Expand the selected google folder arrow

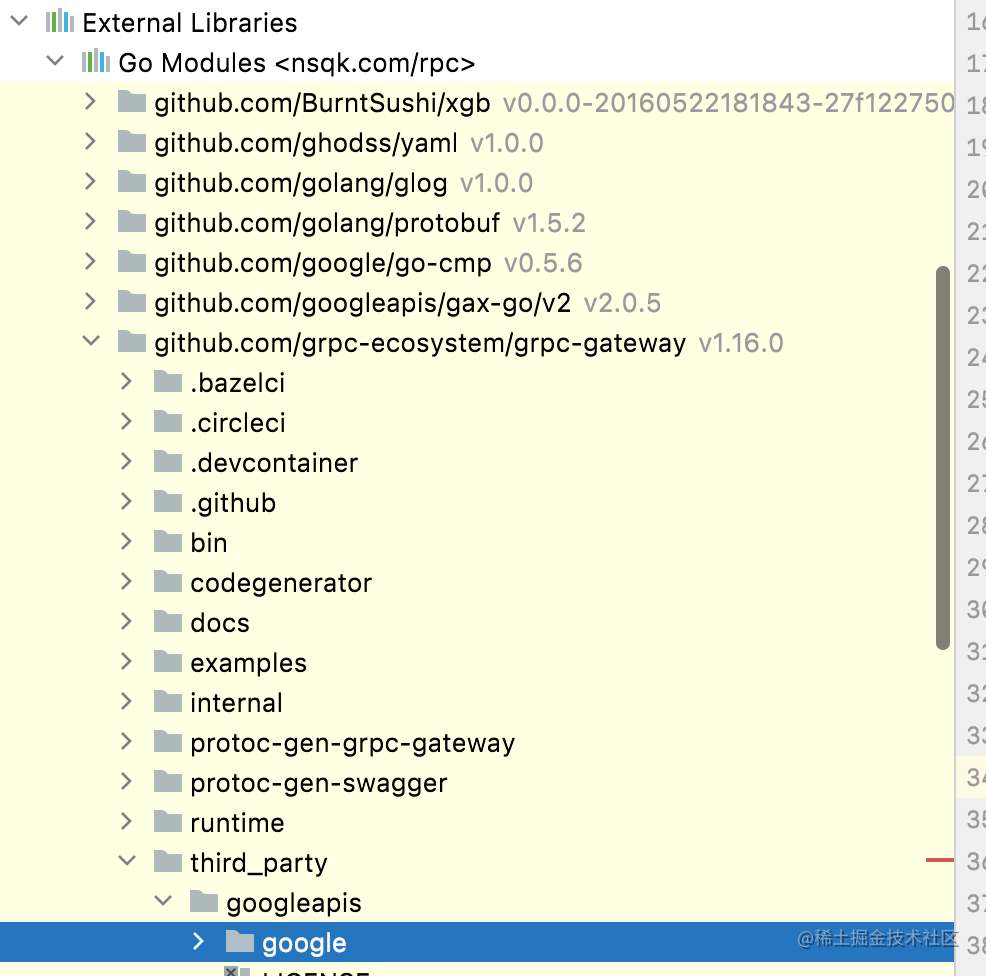[x=198, y=941]
